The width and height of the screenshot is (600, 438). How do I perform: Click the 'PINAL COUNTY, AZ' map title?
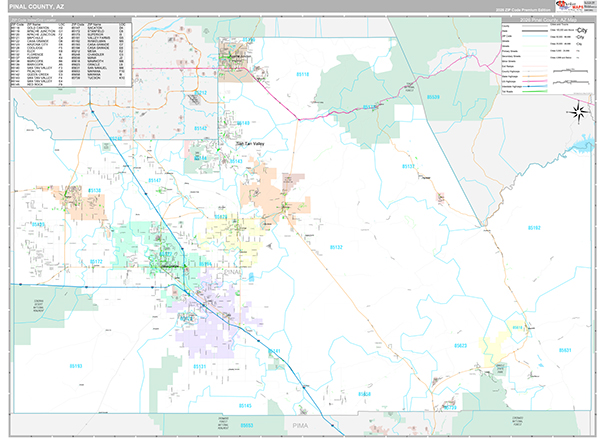(37, 7)
